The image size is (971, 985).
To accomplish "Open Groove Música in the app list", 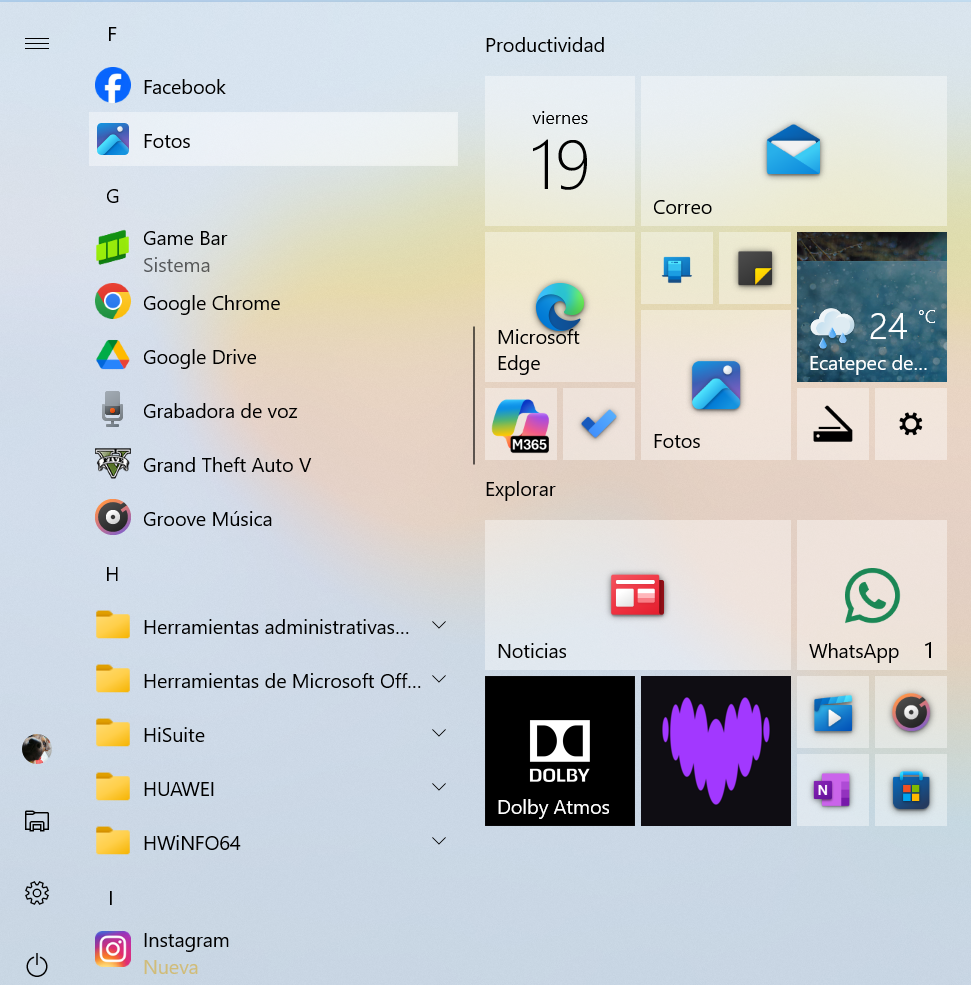I will (x=273, y=518).
